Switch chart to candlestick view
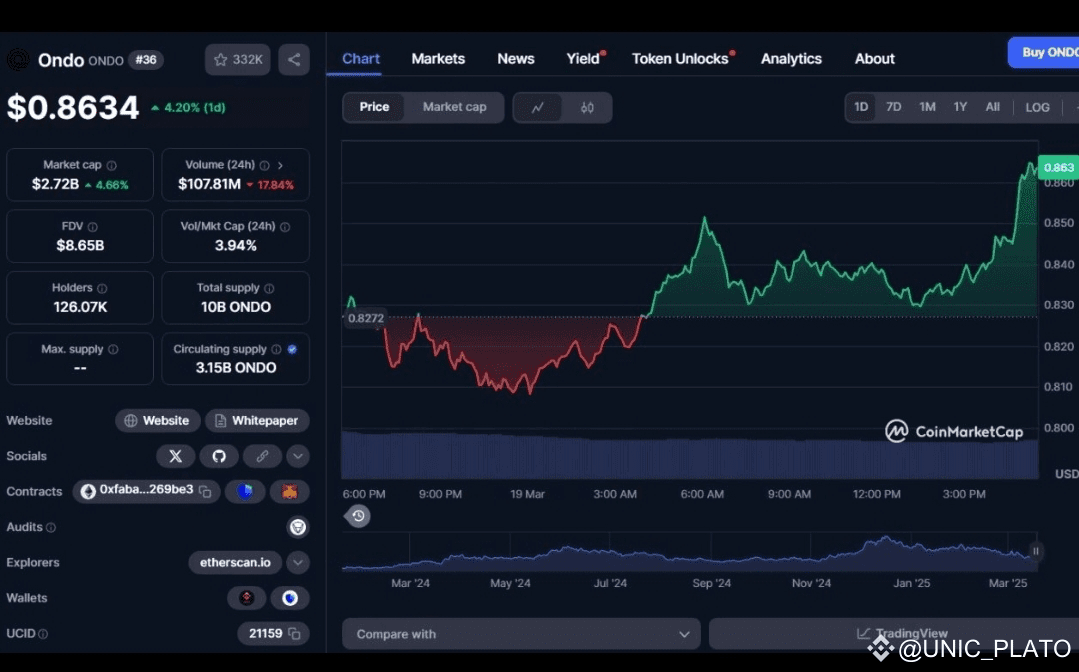Screen dimensions: 1079x672 click(587, 107)
